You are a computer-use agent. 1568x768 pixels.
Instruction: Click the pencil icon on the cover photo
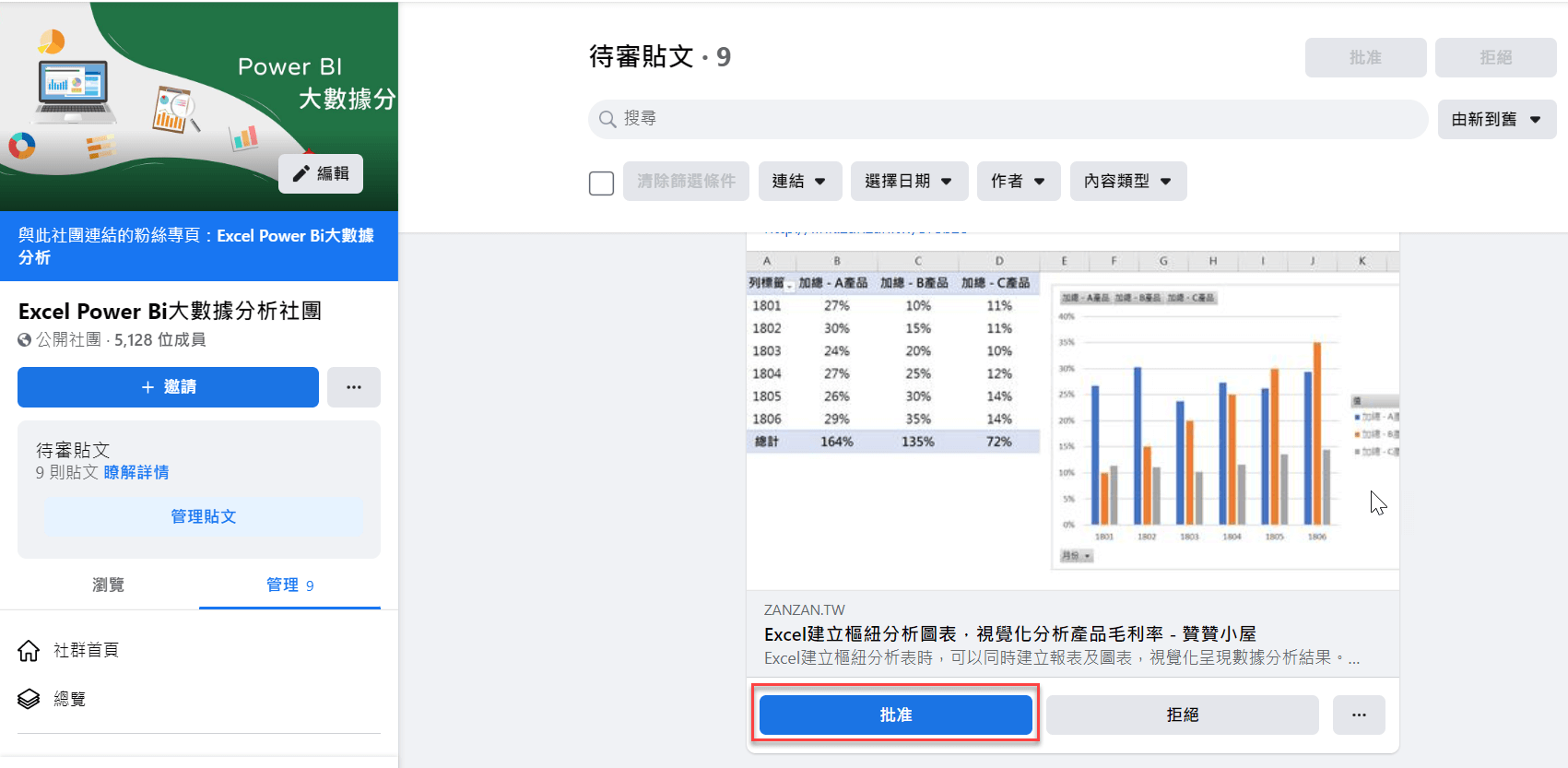tap(301, 173)
